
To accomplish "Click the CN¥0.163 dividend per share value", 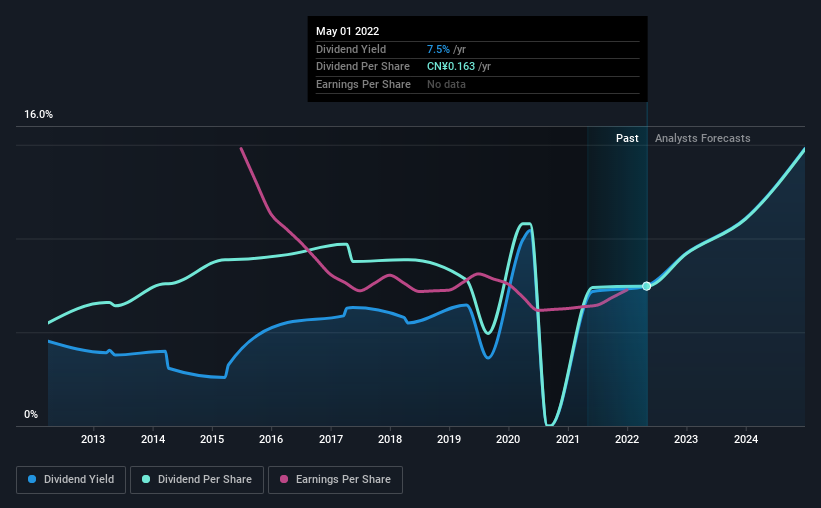I will pyautogui.click(x=451, y=67).
